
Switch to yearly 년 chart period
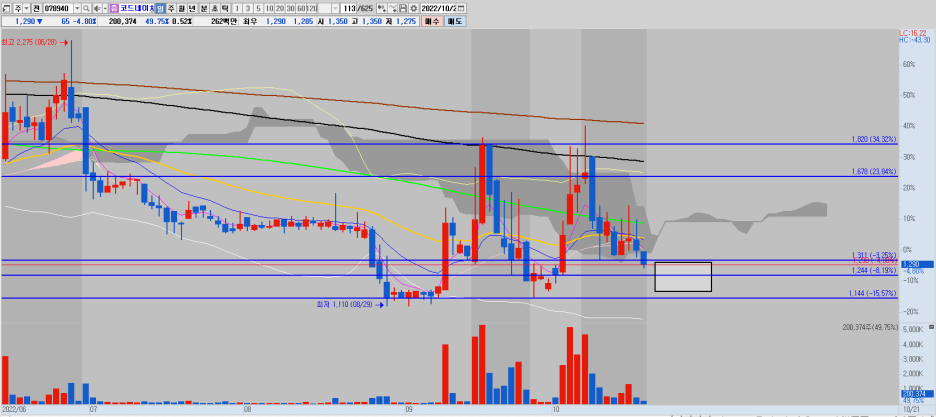coord(192,8)
